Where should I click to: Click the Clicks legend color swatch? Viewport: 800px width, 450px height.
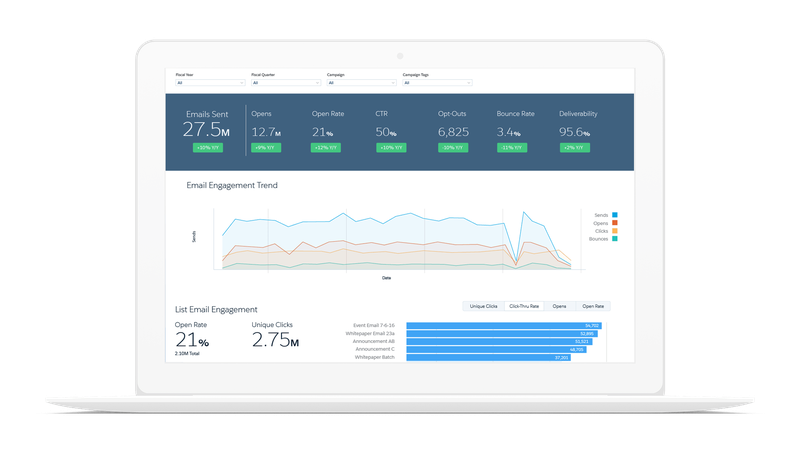coord(615,231)
